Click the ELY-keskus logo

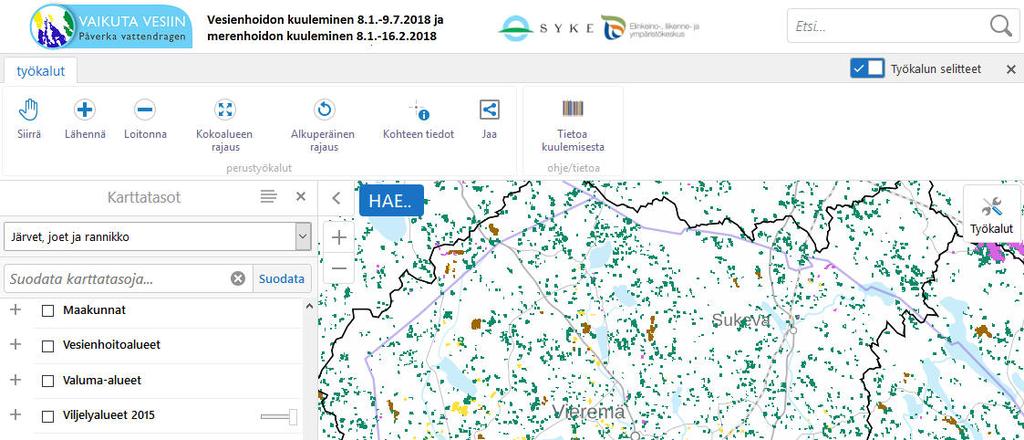650,28
